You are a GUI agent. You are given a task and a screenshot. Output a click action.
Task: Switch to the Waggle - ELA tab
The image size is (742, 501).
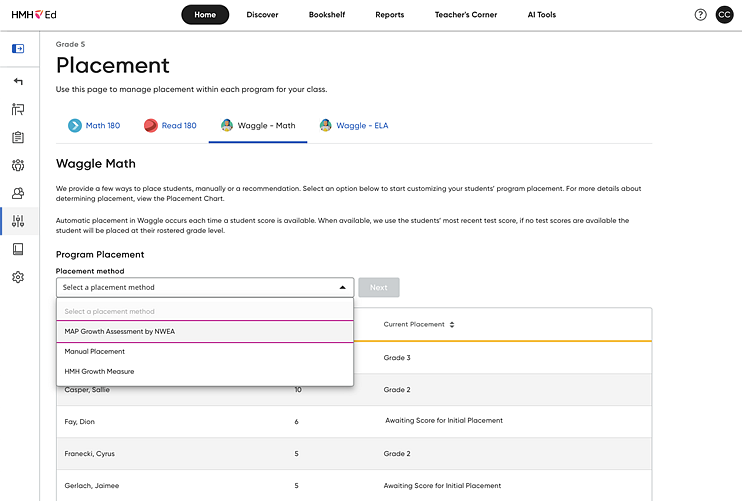click(354, 125)
